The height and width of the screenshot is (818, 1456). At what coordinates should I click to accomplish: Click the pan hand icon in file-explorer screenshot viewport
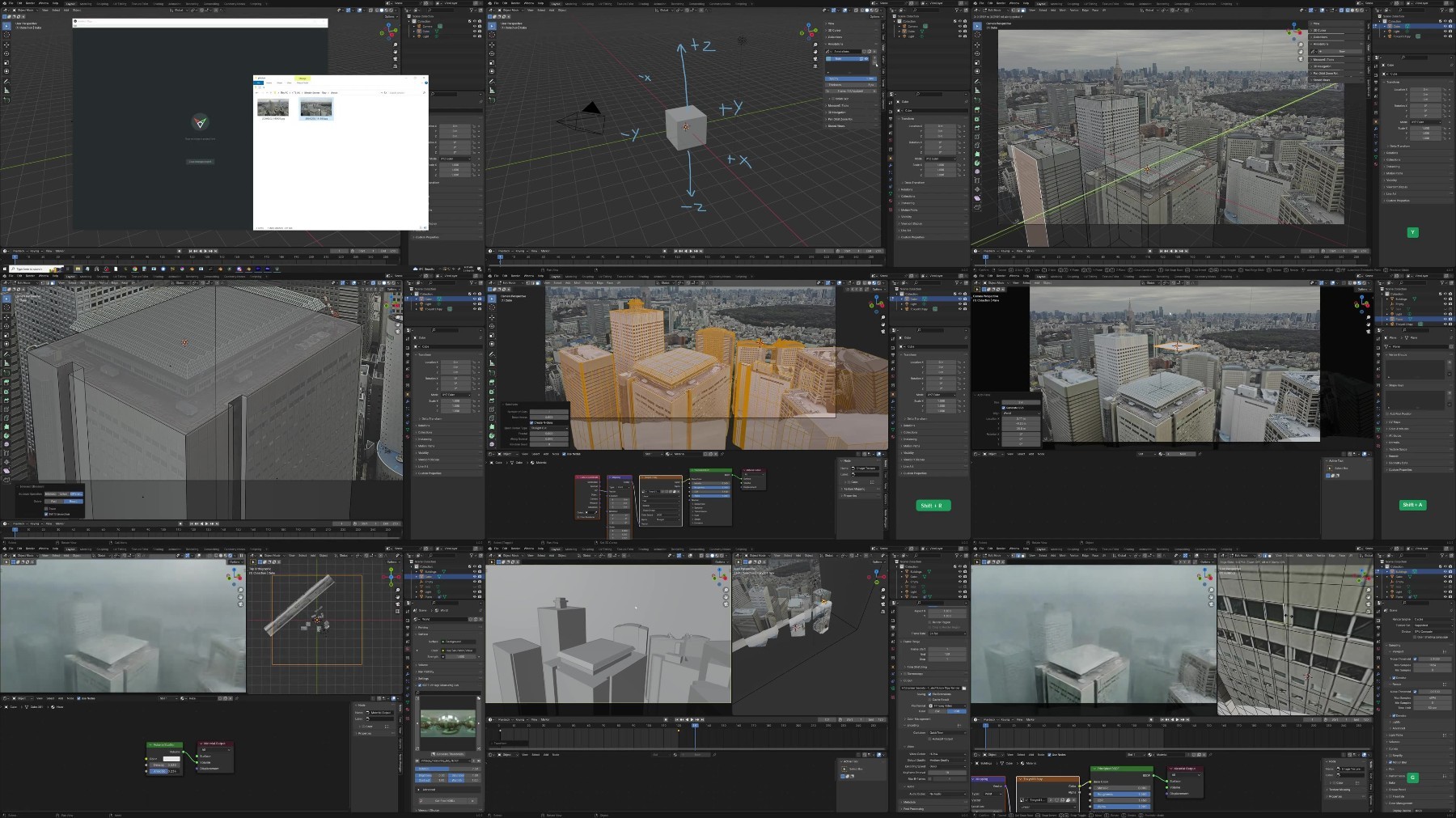tap(396, 53)
